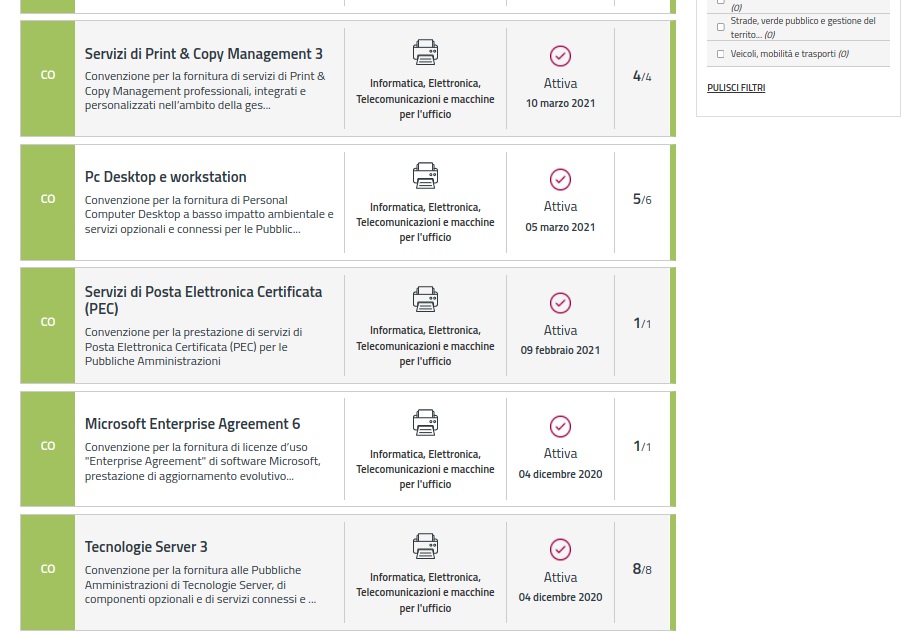Screen dimensions: 902x635
Task: Click the green CO badge for Microsoft Enterprise Agreement 6
Action: [x=48, y=446]
